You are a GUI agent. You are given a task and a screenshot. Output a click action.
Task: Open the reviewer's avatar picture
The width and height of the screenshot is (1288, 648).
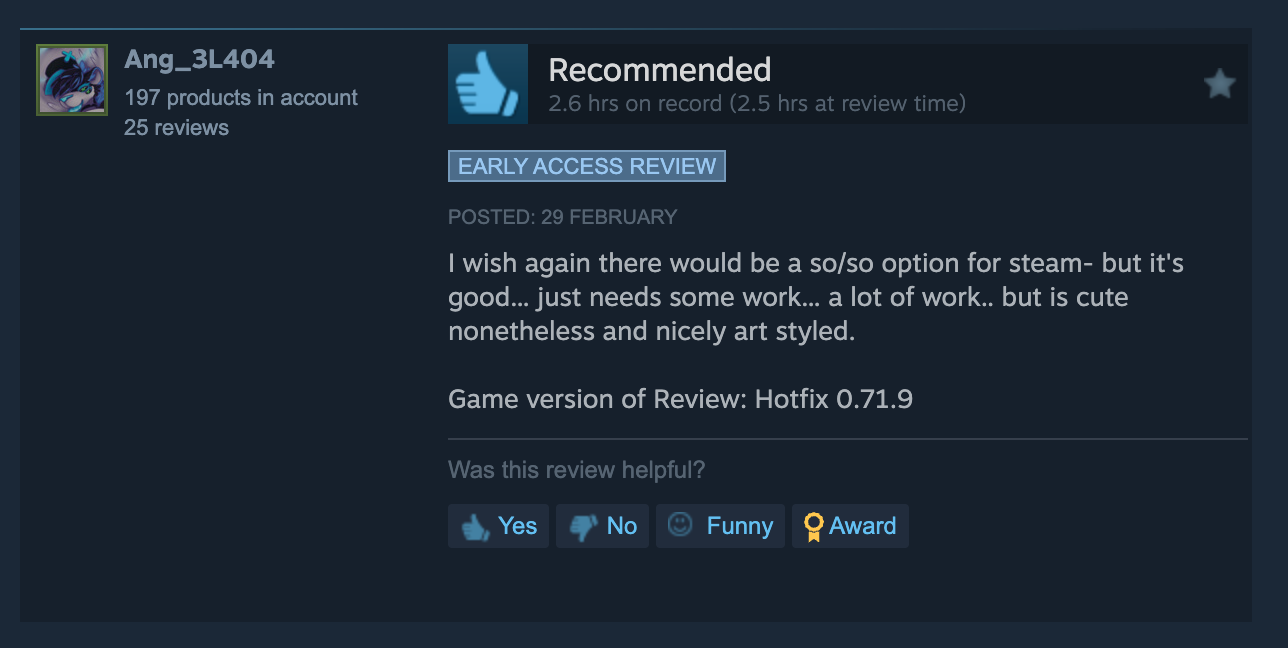72,80
